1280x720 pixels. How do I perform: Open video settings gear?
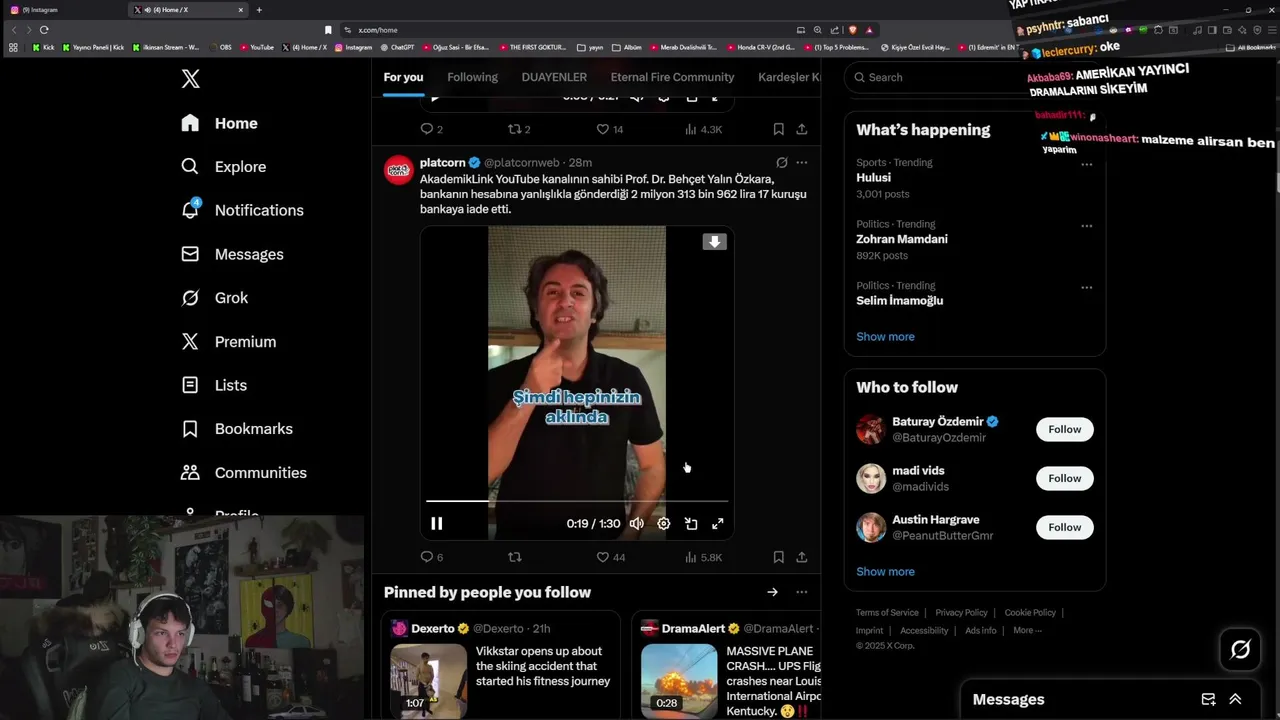(x=663, y=523)
